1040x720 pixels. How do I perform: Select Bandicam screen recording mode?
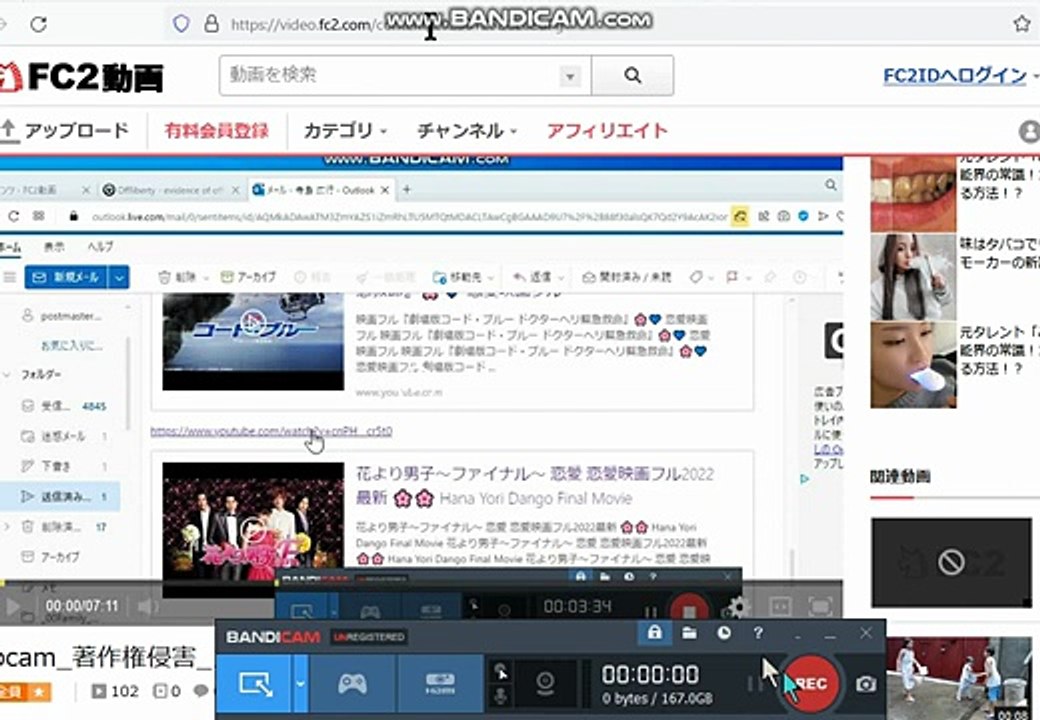pyautogui.click(x=255, y=683)
